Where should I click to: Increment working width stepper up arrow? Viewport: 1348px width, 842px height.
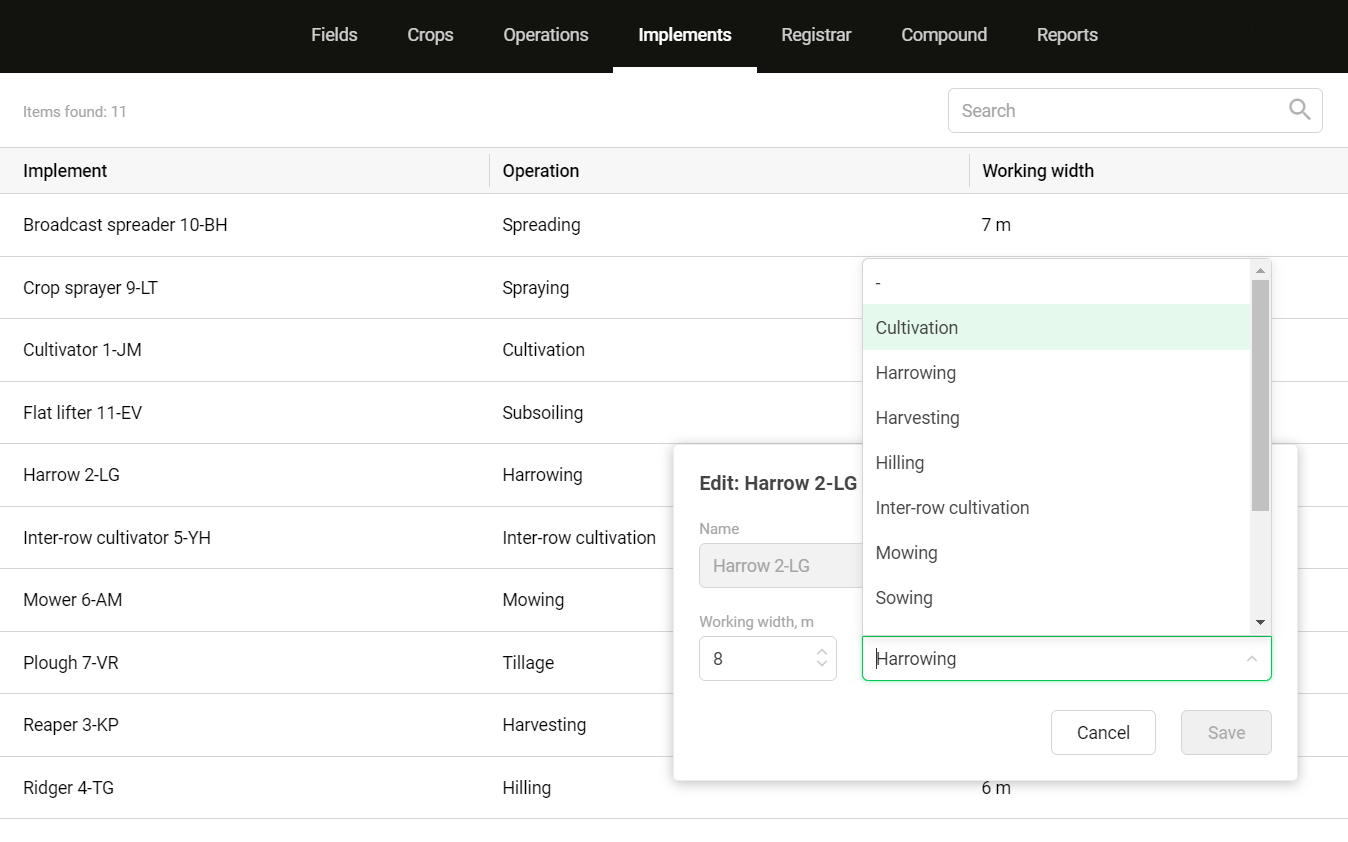click(x=821, y=652)
